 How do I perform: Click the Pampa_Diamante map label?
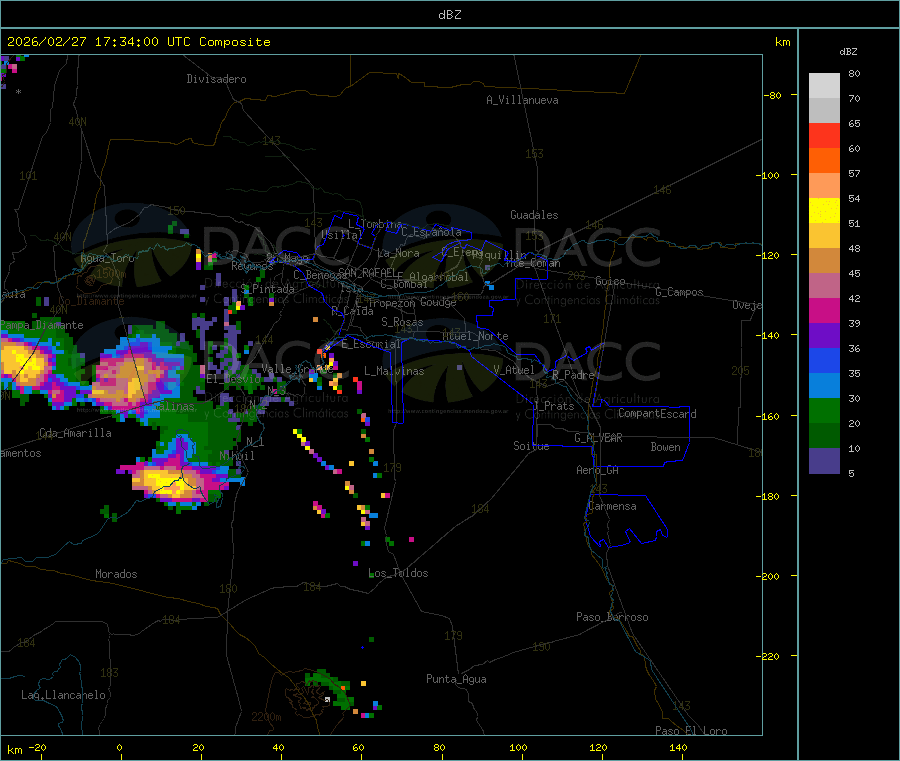[x=42, y=325]
